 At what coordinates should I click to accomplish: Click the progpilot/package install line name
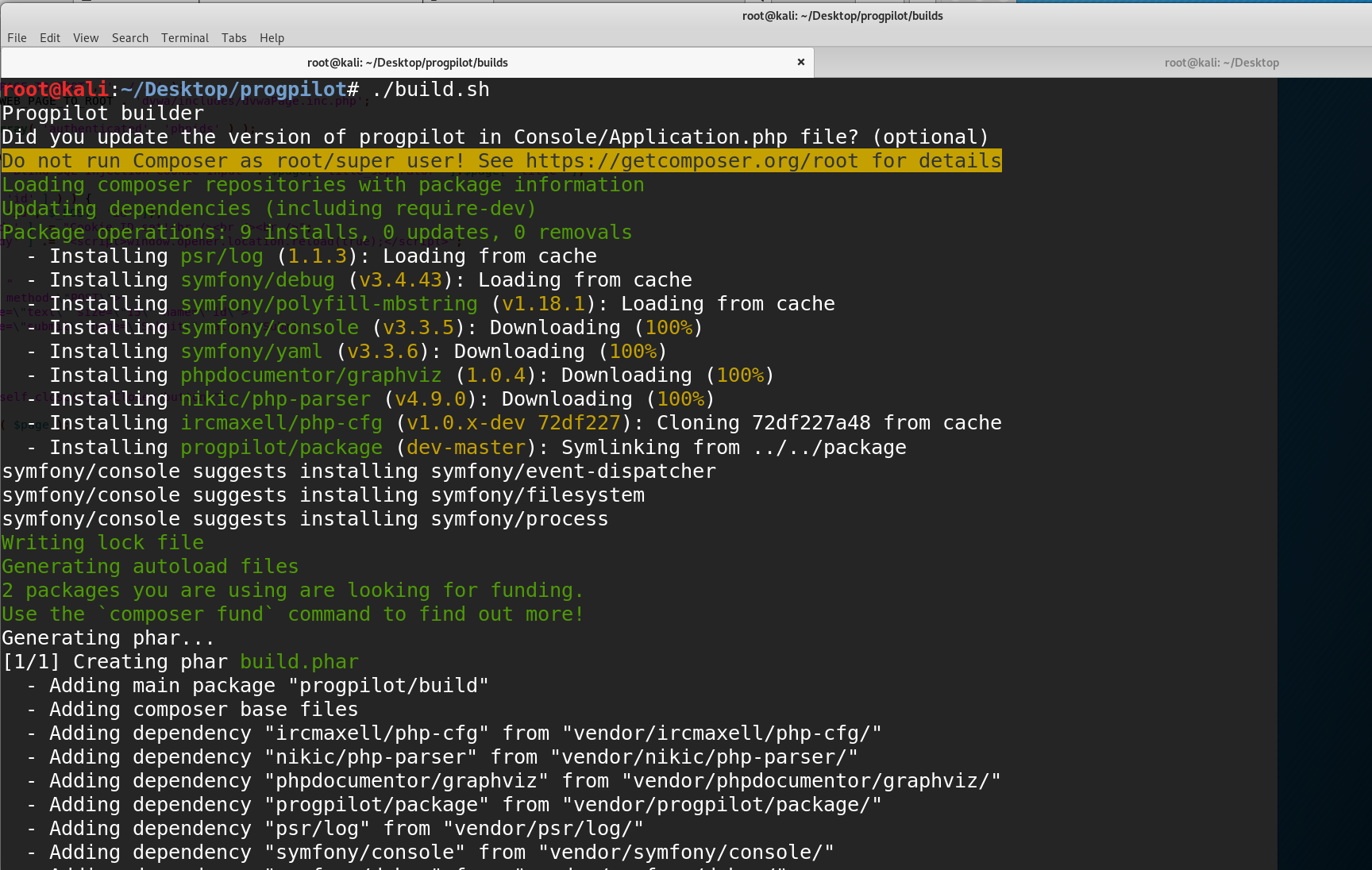coord(281,448)
